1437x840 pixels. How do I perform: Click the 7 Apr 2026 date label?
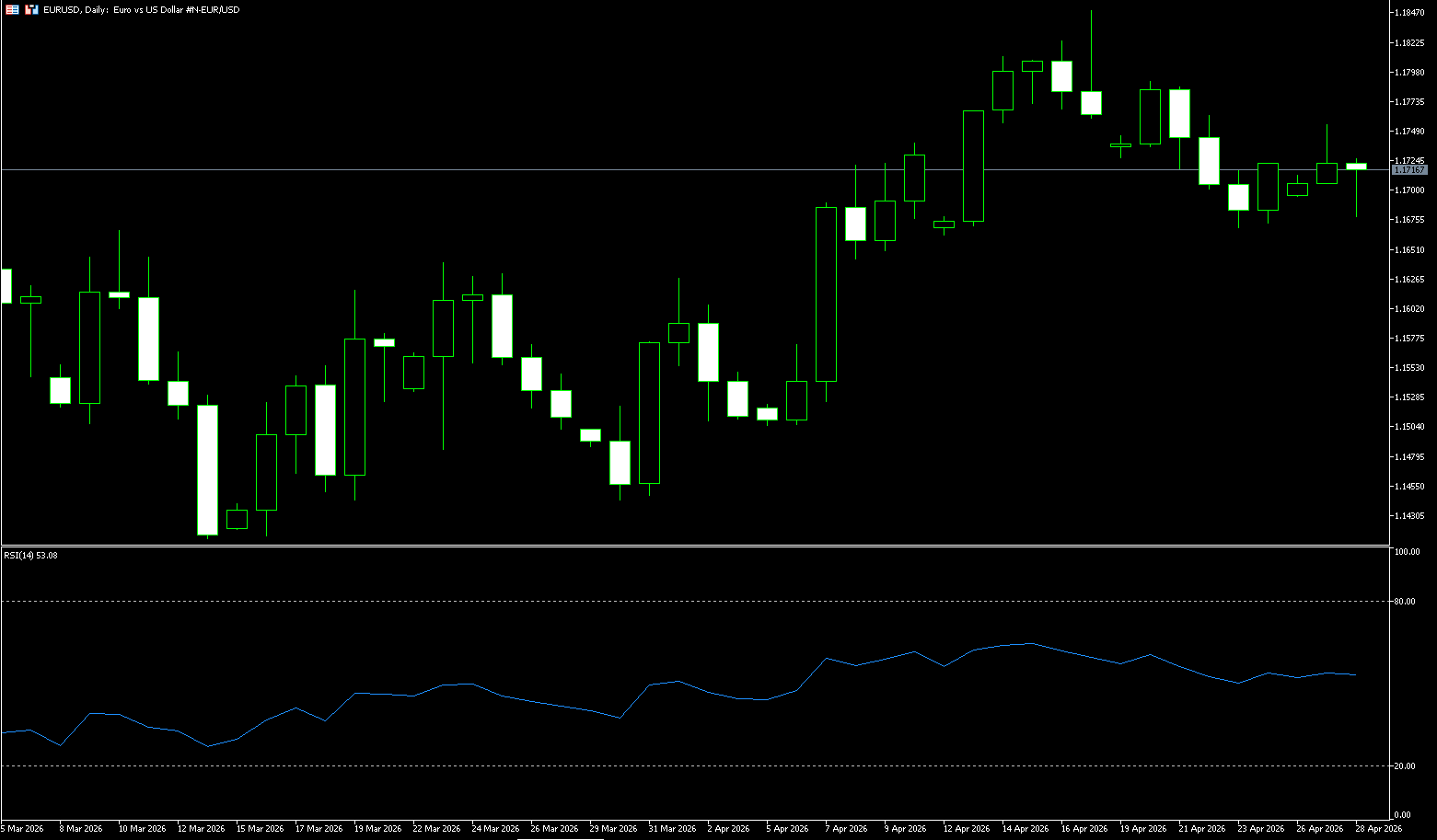point(846,829)
